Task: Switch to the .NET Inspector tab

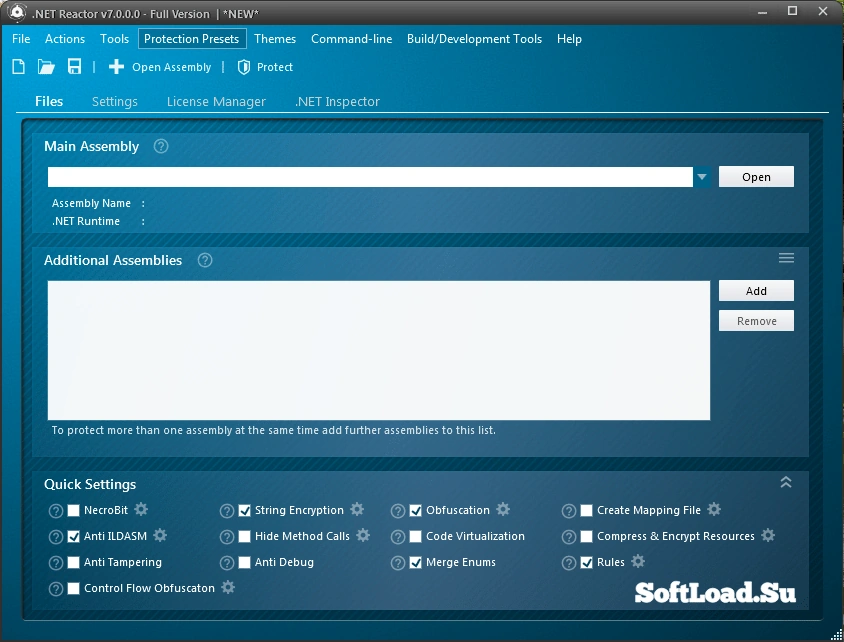Action: (337, 101)
